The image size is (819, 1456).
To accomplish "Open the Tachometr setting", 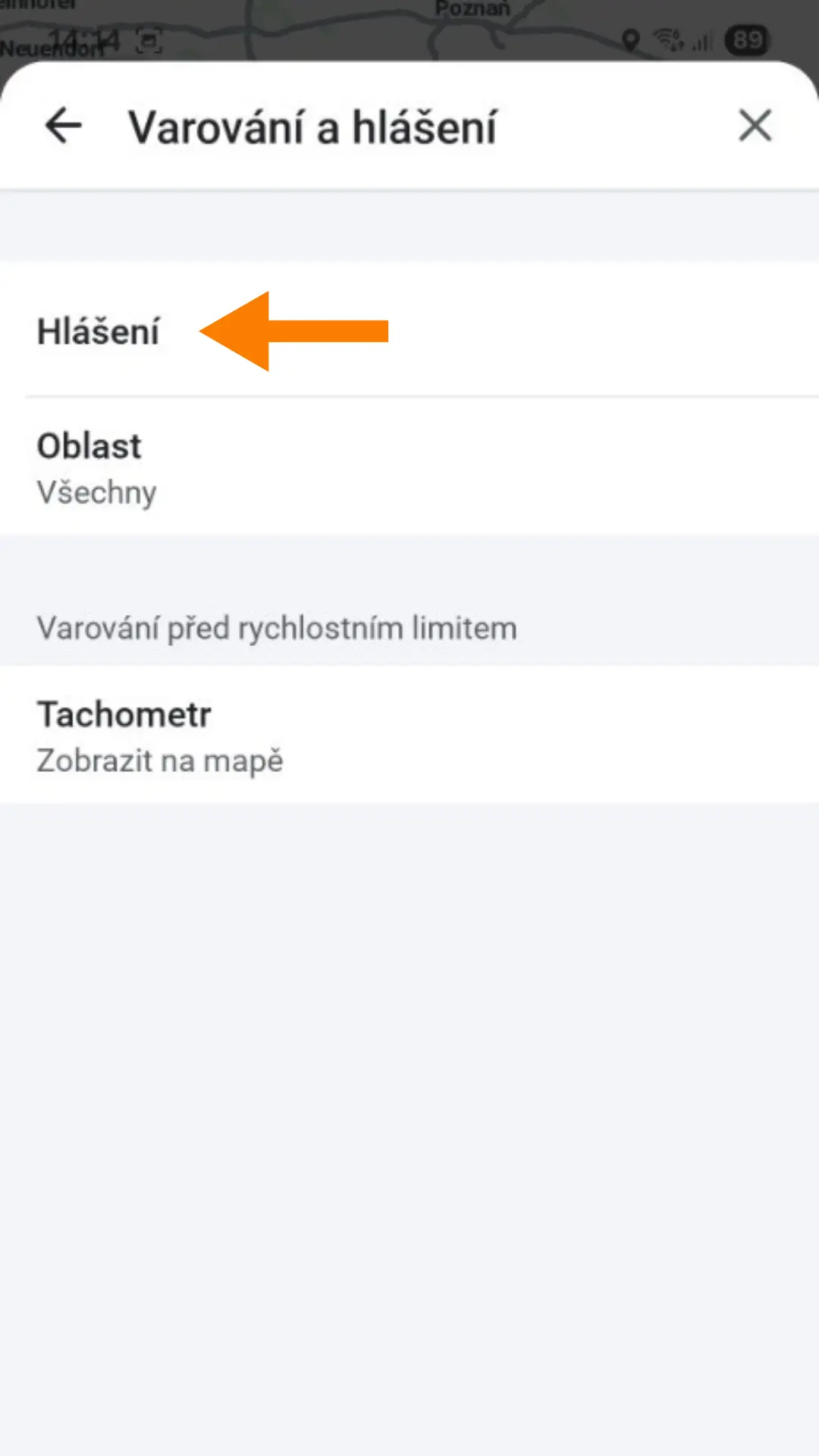I will 409,736.
